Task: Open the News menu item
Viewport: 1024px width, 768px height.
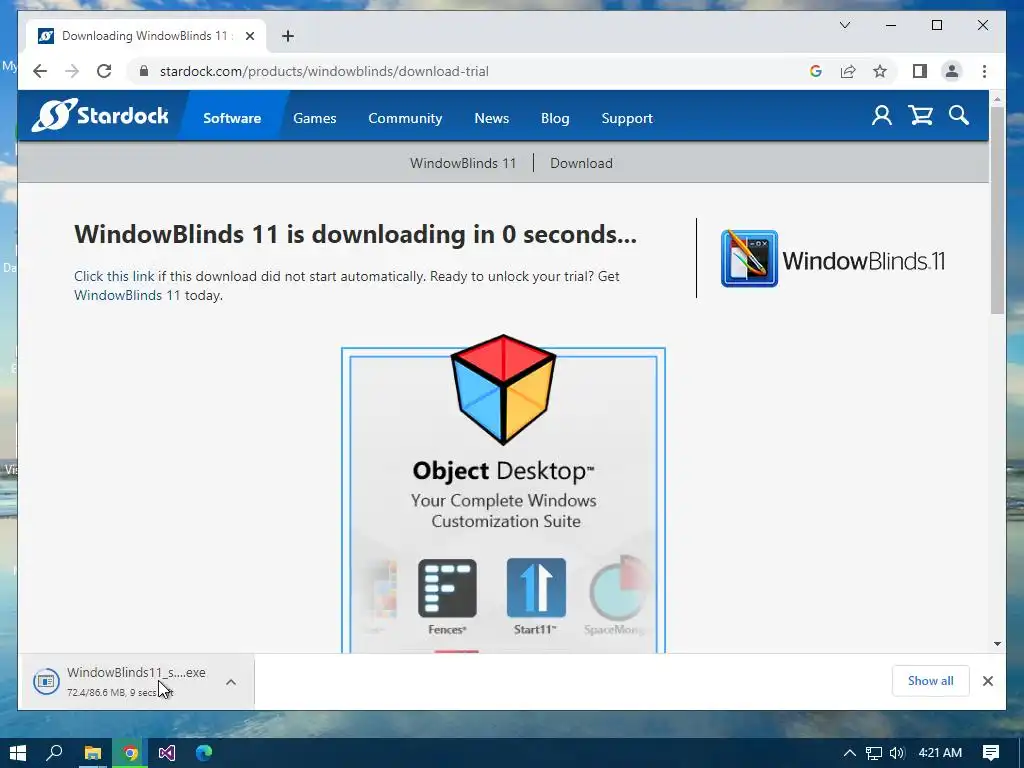Action: point(491,118)
